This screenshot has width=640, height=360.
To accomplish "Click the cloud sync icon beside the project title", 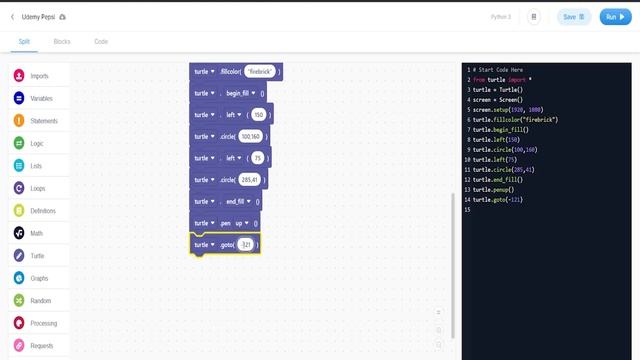I will (62, 17).
